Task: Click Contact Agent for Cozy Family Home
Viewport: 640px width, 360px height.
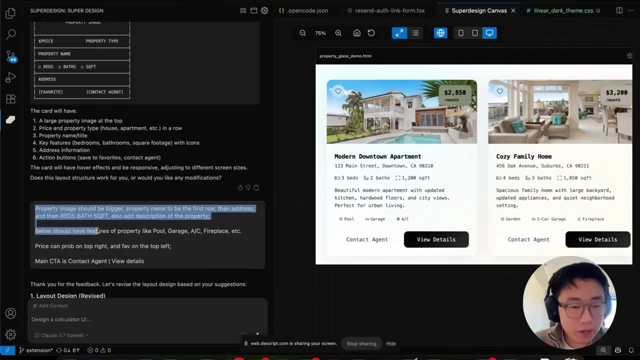Action: pyautogui.click(x=529, y=240)
